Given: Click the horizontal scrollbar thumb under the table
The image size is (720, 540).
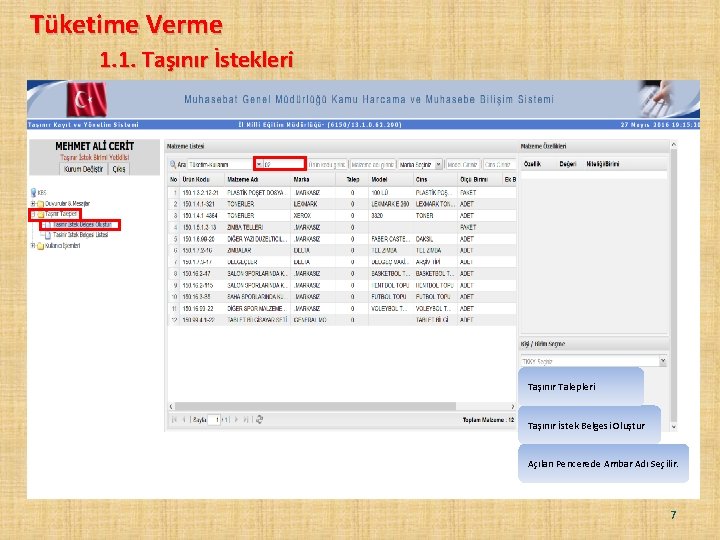Looking at the screenshot, I should tap(315, 406).
